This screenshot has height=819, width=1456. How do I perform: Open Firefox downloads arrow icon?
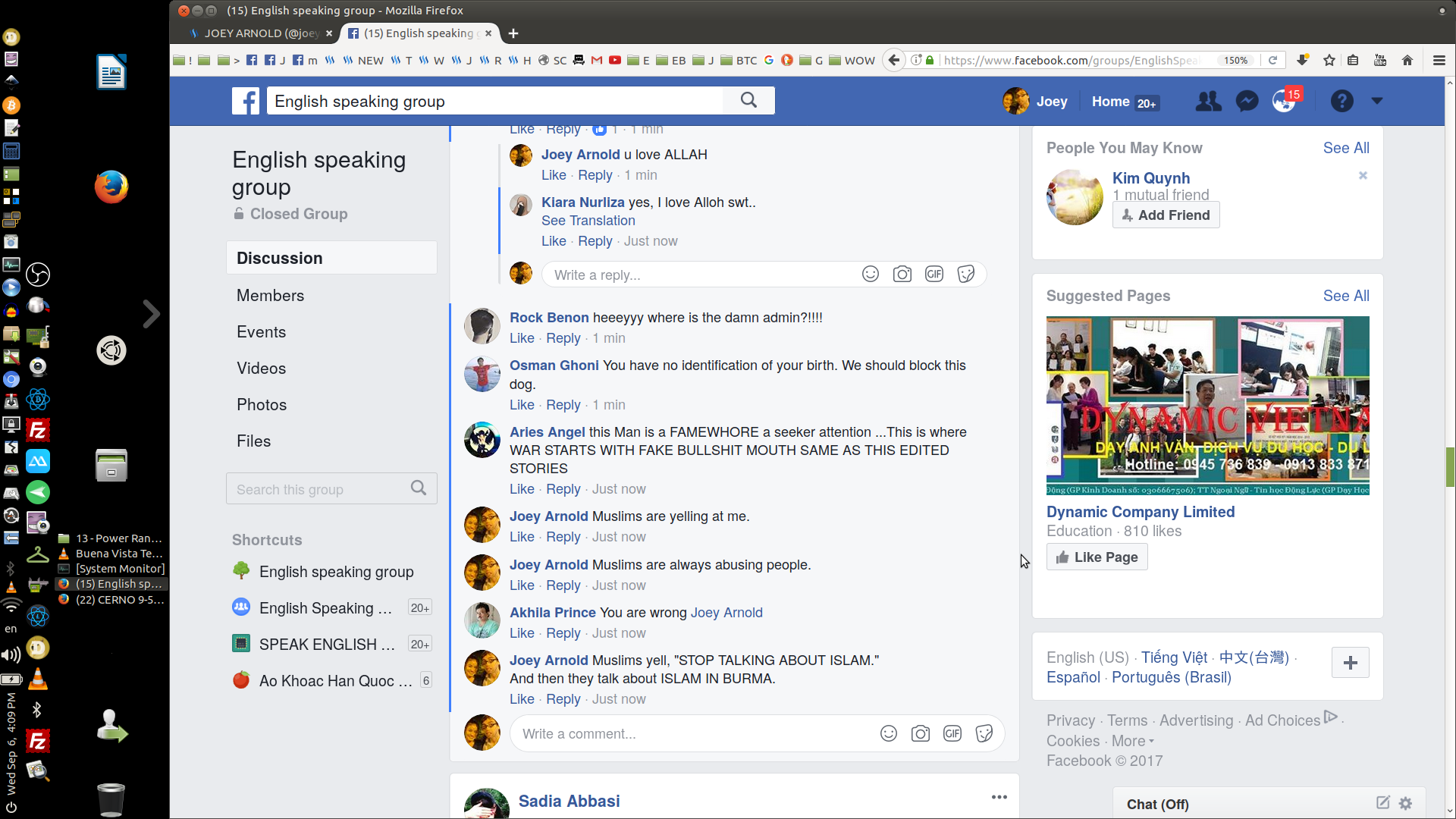click(1303, 60)
